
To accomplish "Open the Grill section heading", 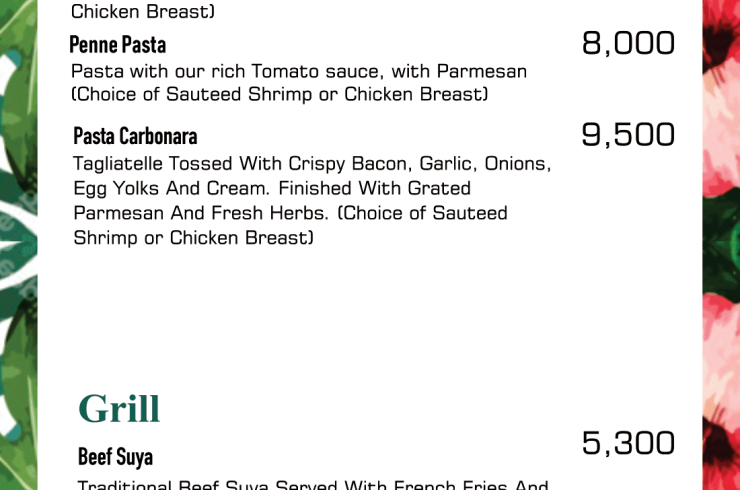I will coord(119,408).
